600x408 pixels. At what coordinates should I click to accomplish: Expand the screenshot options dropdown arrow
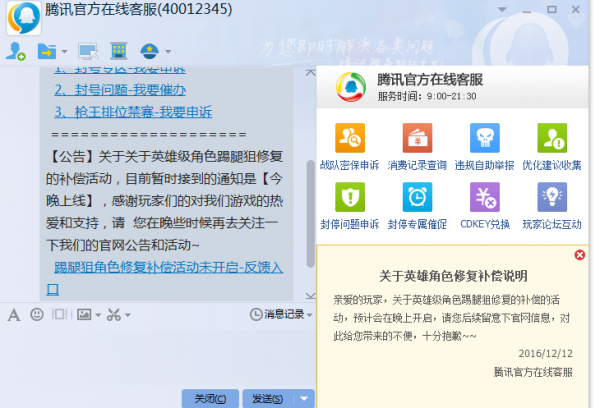128,315
